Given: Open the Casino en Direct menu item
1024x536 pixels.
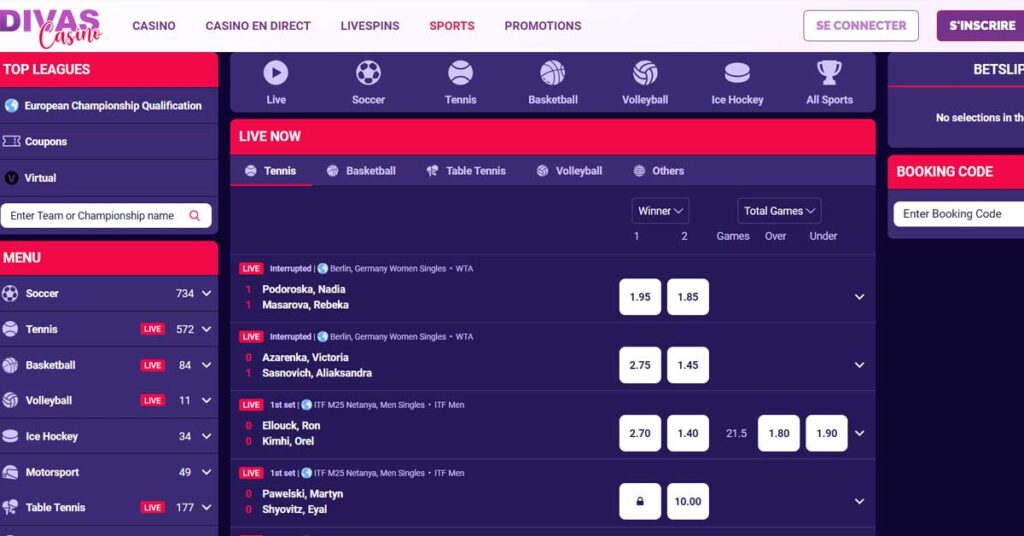Looking at the screenshot, I should (x=258, y=25).
